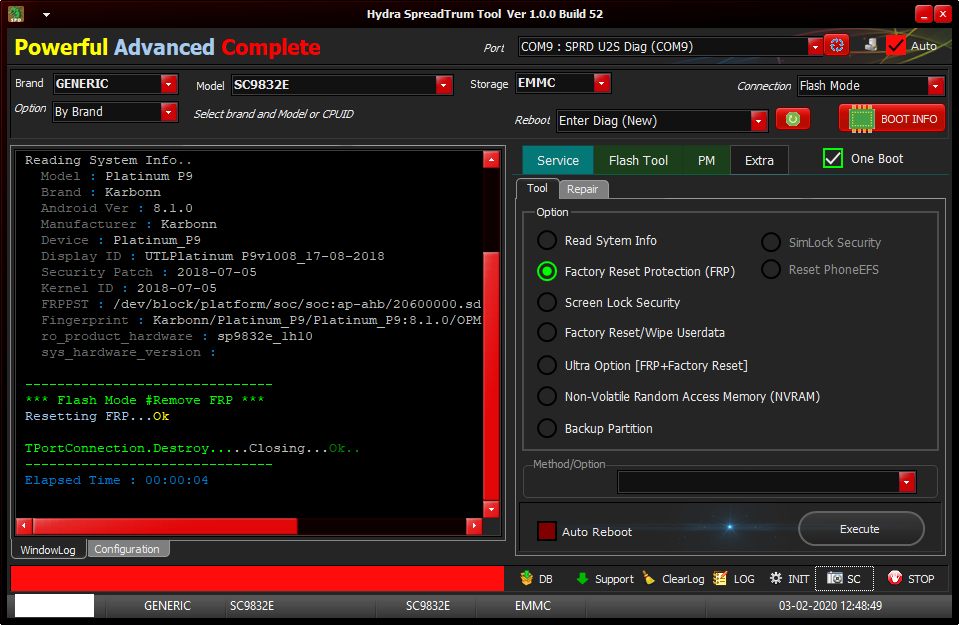Open the Repair sub-tab
The image size is (959, 625).
coord(582,189)
